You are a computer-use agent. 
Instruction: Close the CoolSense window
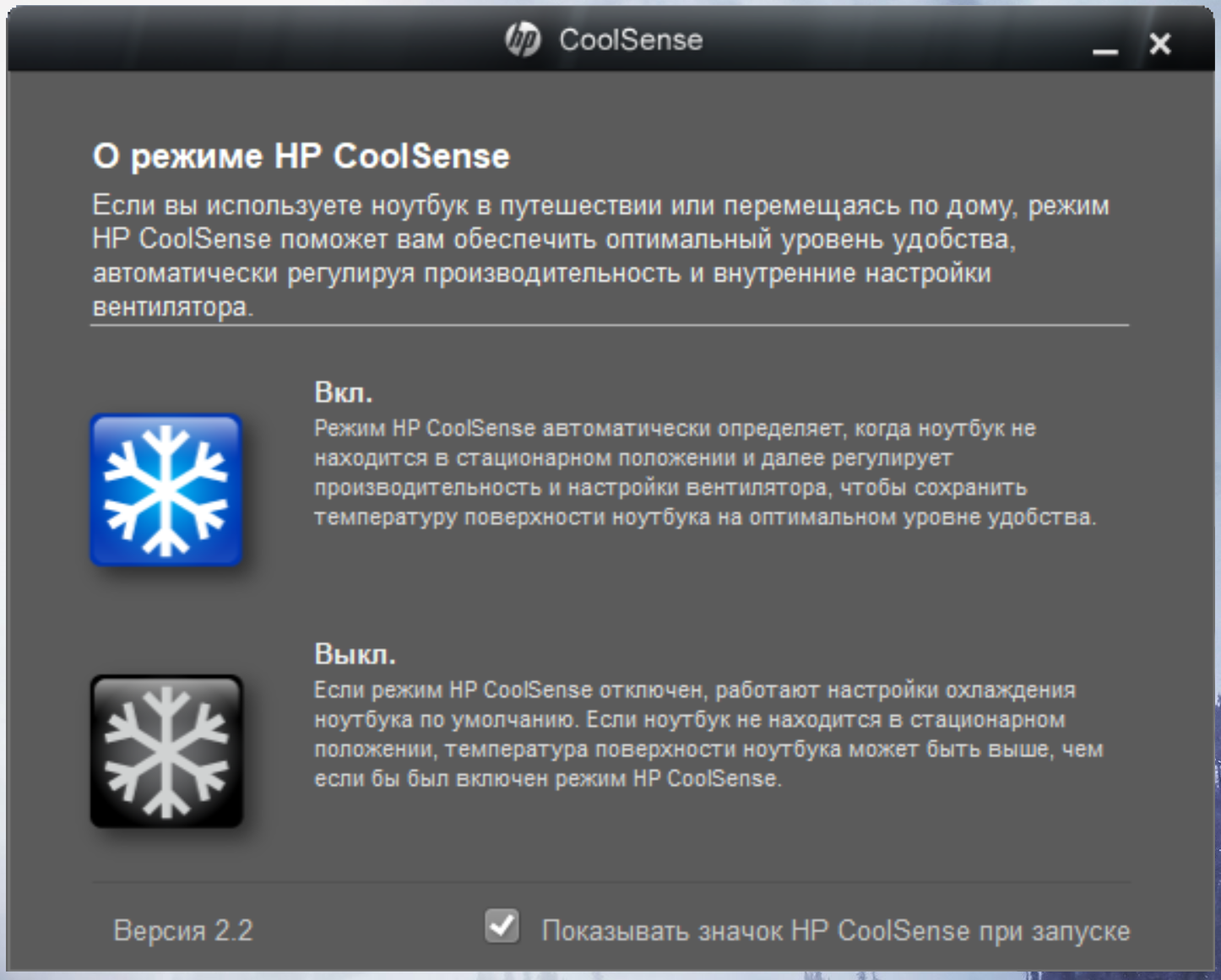click(x=1160, y=44)
